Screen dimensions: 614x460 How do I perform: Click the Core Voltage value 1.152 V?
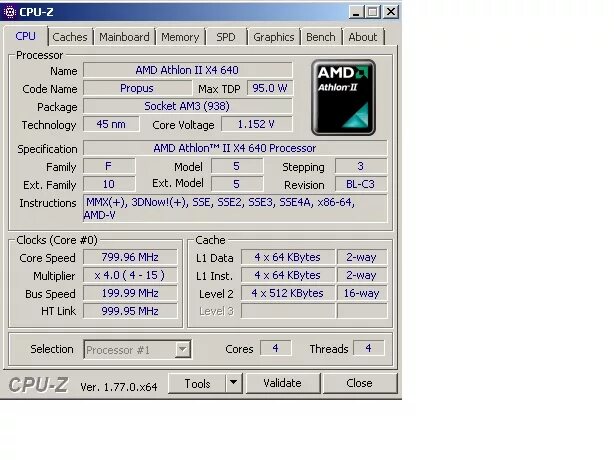pos(256,124)
